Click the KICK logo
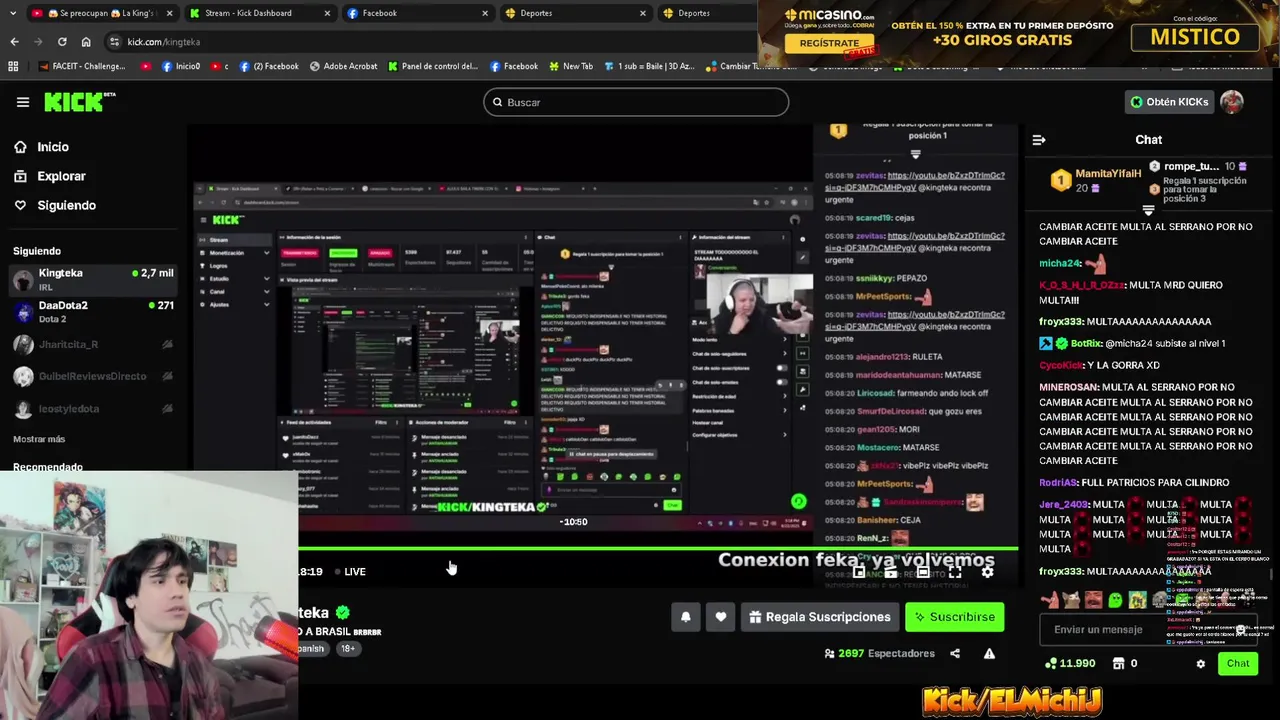This screenshot has height=720, width=1280. (x=79, y=102)
